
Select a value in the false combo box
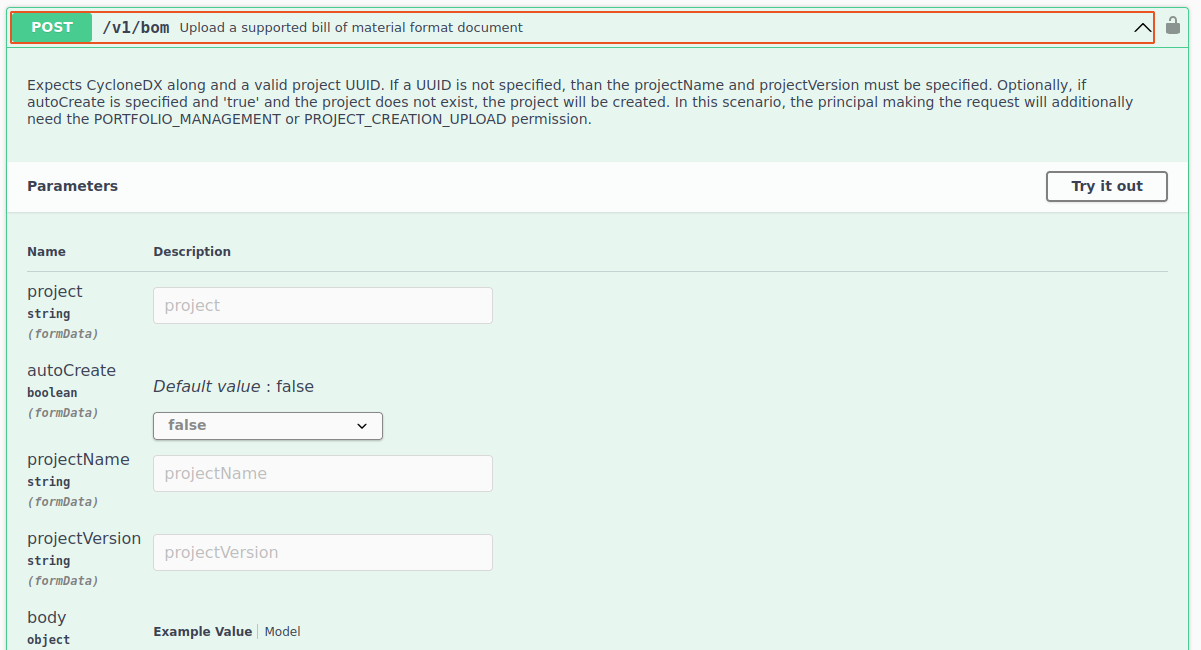267,425
